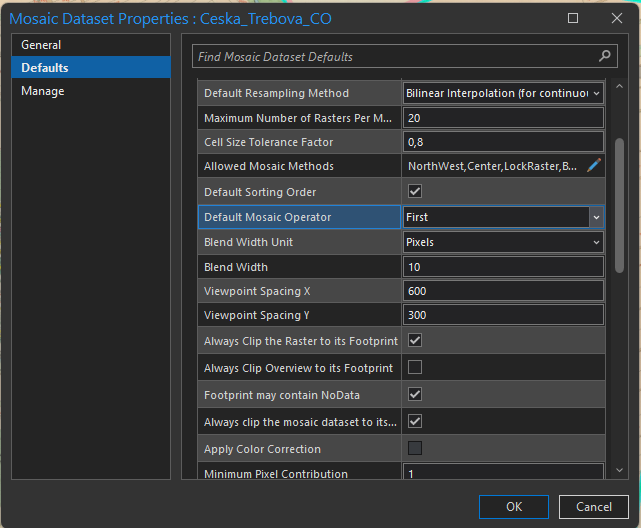Click the pencil icon for Allowed Mosaic Methods
641x528 pixels.
click(x=594, y=166)
